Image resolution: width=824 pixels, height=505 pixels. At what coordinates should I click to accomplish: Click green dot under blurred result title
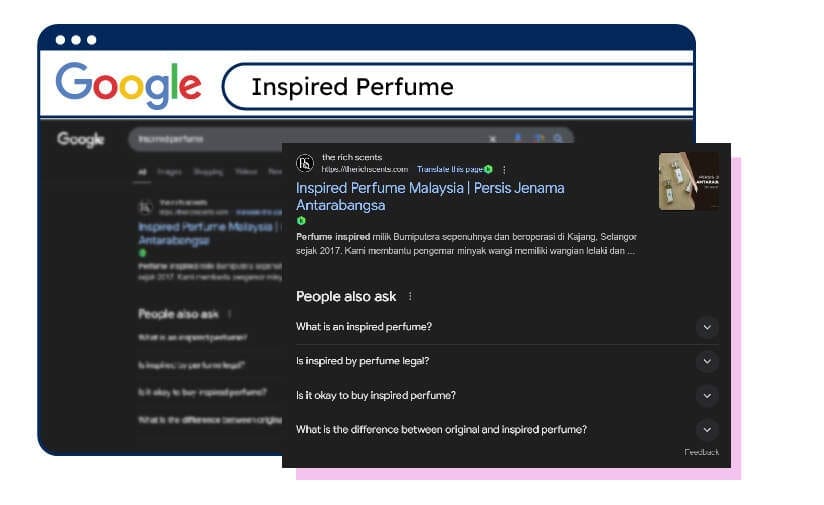click(142, 253)
